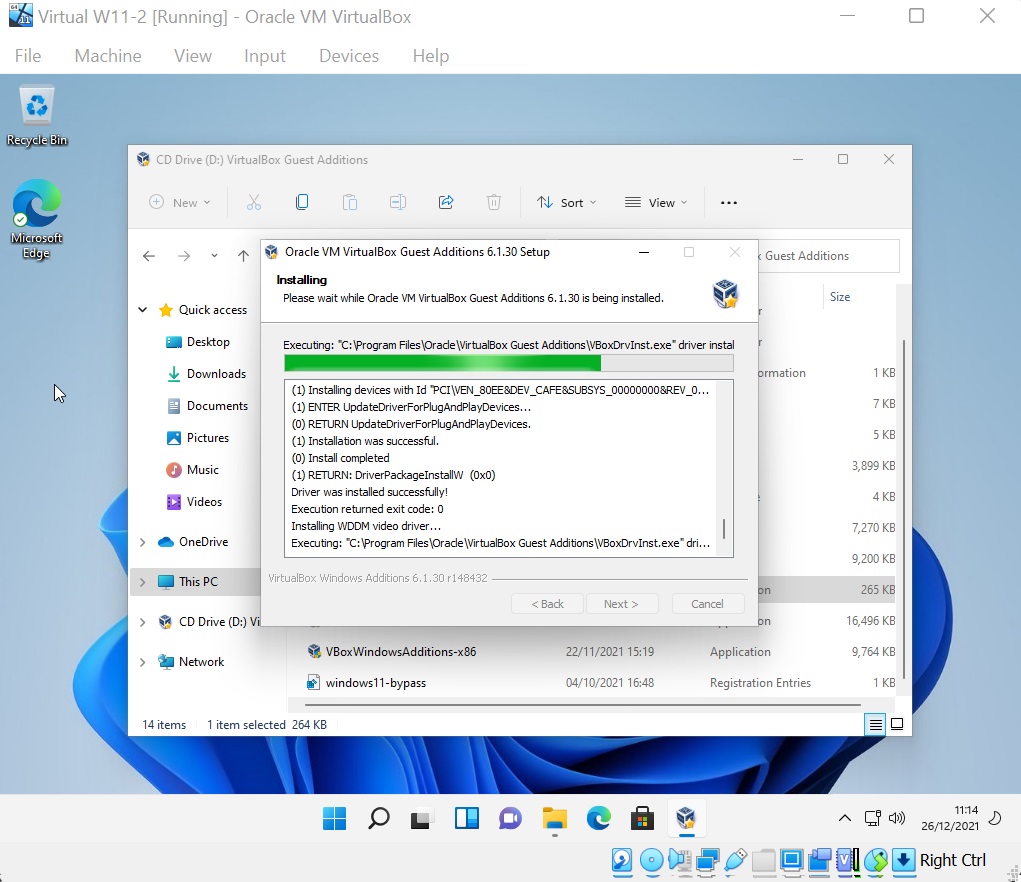
Task: Open the VirtualBox View menu
Action: point(193,56)
